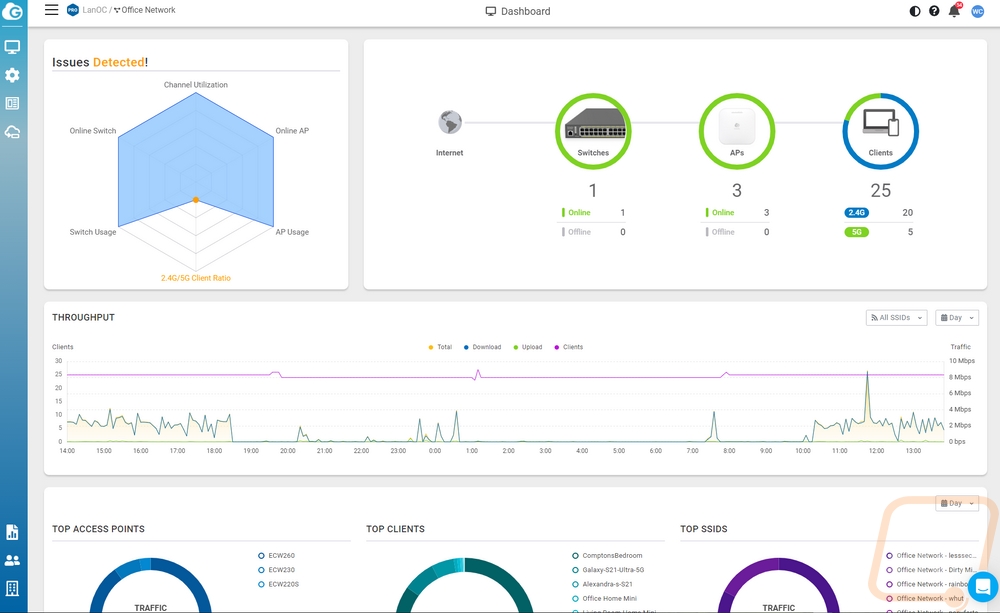Toggle dark mode contrast icon

915,11
